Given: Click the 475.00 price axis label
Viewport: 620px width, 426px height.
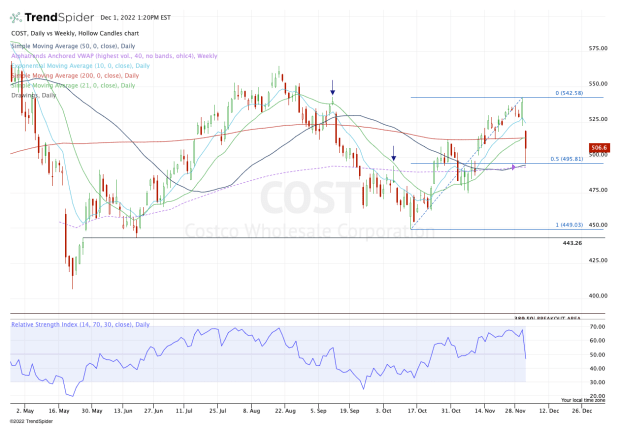Looking at the screenshot, I should [x=598, y=189].
